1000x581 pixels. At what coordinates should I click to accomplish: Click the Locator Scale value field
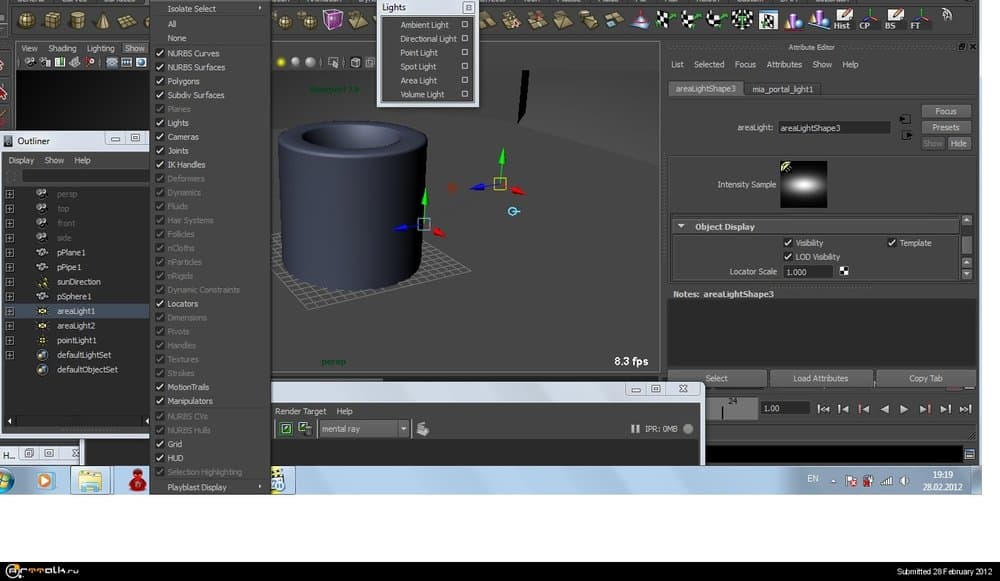point(808,272)
